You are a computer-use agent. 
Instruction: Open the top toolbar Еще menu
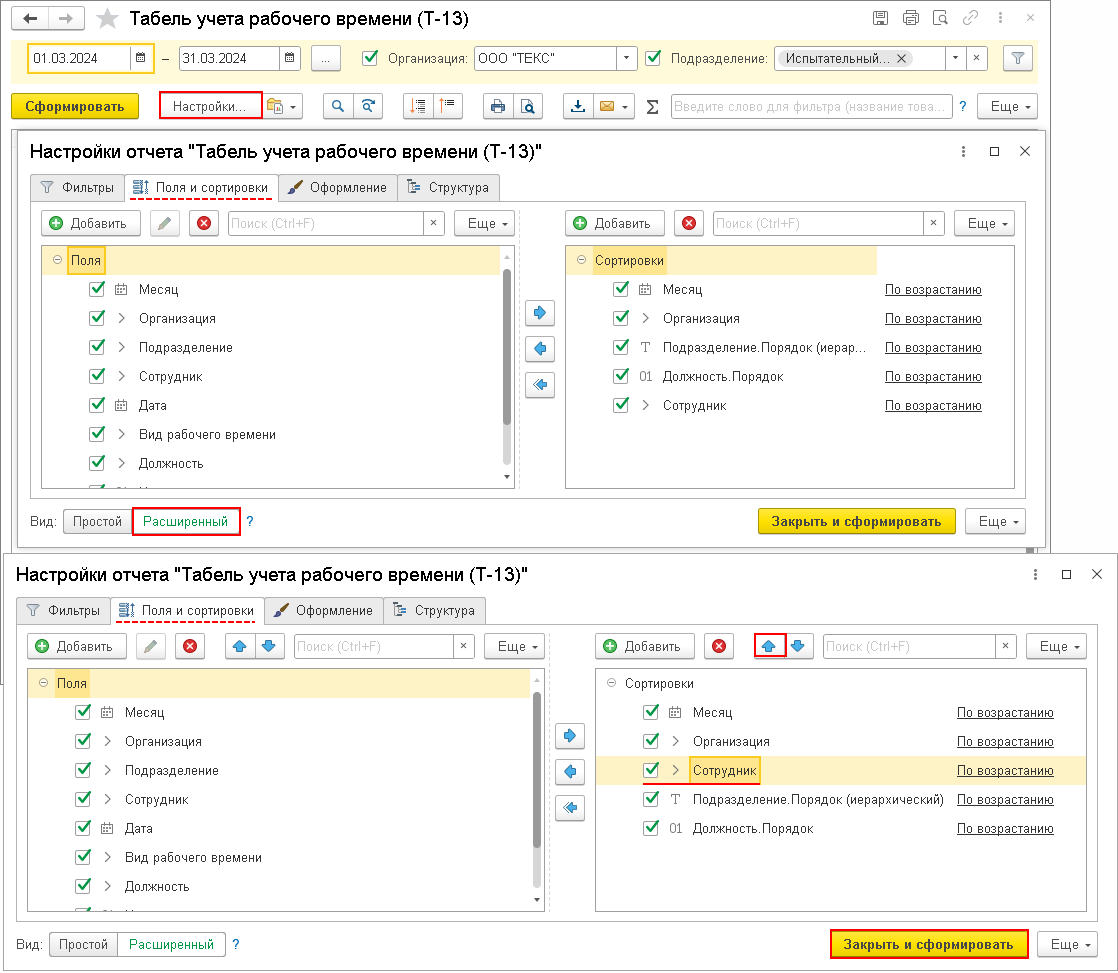click(x=1007, y=106)
